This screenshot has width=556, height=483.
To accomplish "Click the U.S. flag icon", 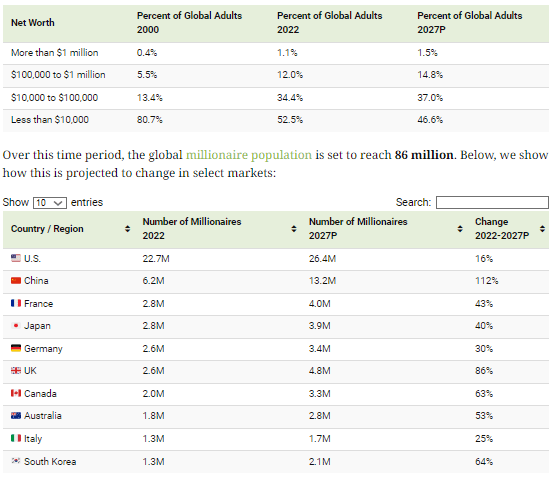I will pyautogui.click(x=16, y=259).
